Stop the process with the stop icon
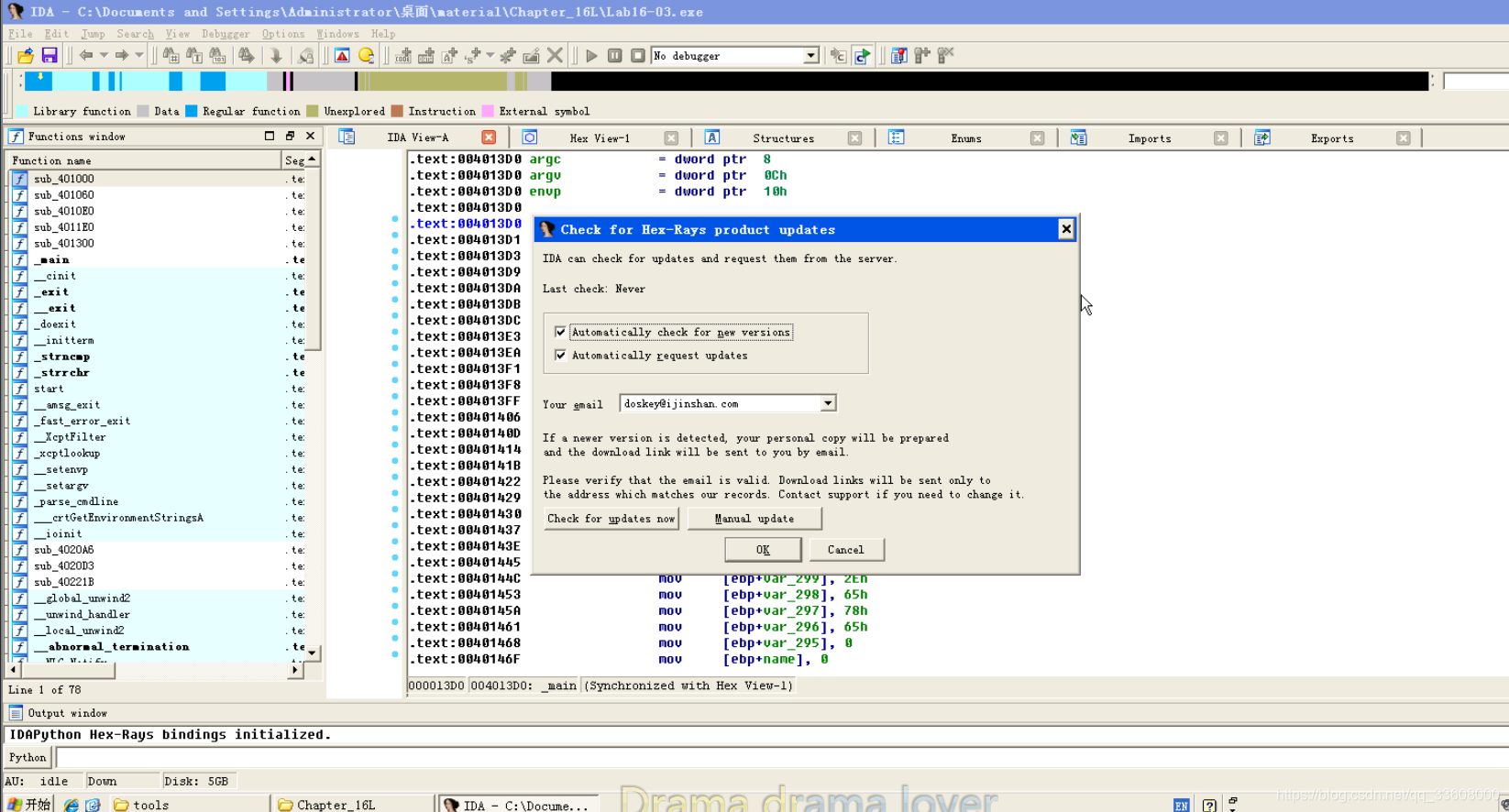1509x812 pixels. tap(638, 56)
